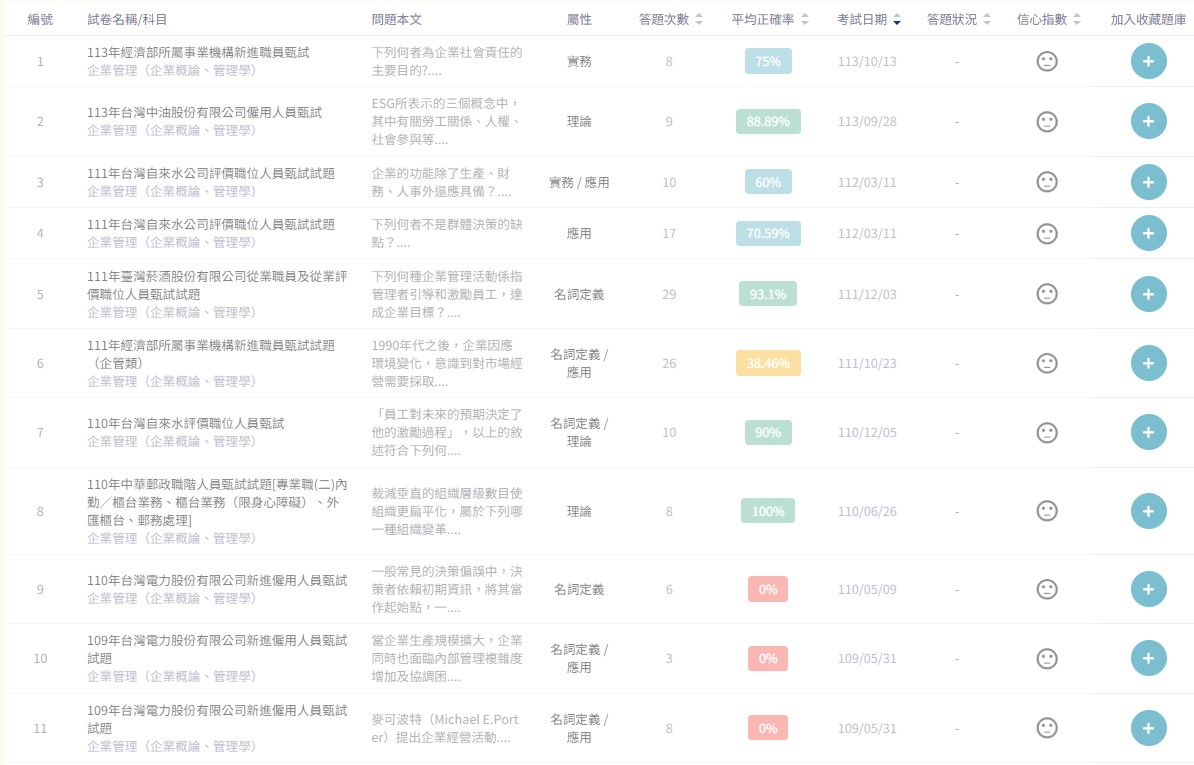Set confidence face icon for row 11
This screenshot has width=1194, height=765.
pos(1047,728)
